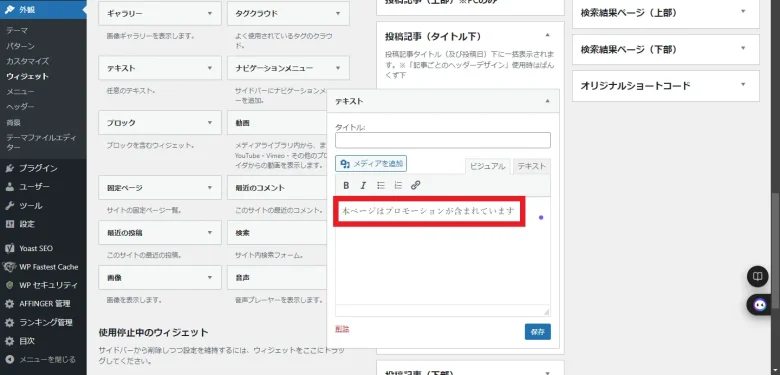Click the メディアを追加 button
Screen dimensions: 780x375
pos(371,164)
